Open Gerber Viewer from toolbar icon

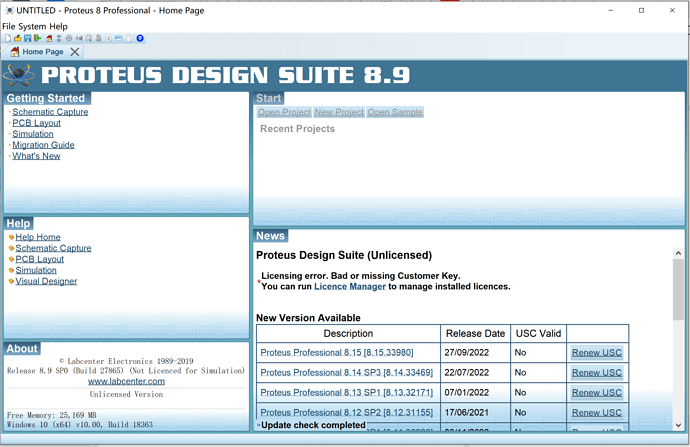point(89,38)
